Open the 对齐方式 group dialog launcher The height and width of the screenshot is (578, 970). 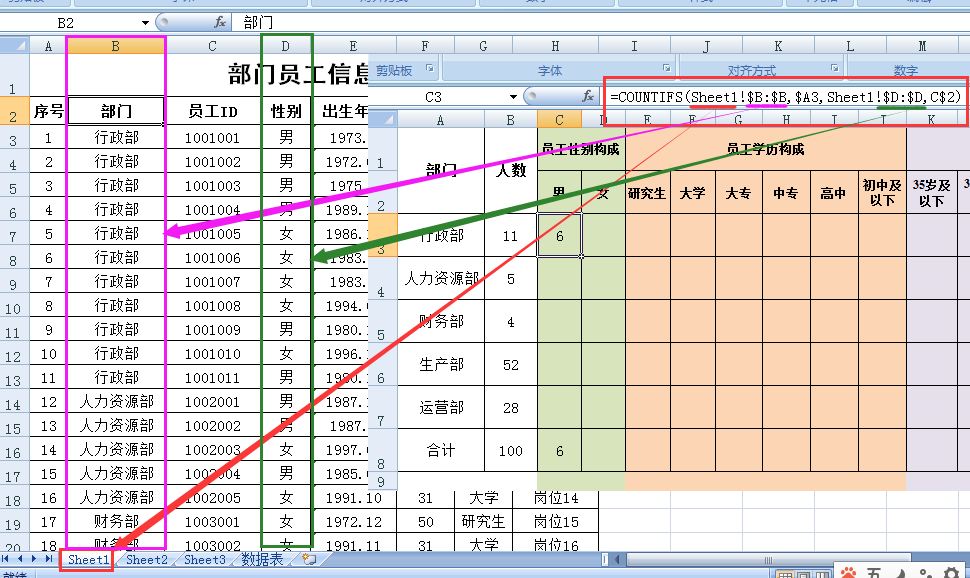point(835,68)
